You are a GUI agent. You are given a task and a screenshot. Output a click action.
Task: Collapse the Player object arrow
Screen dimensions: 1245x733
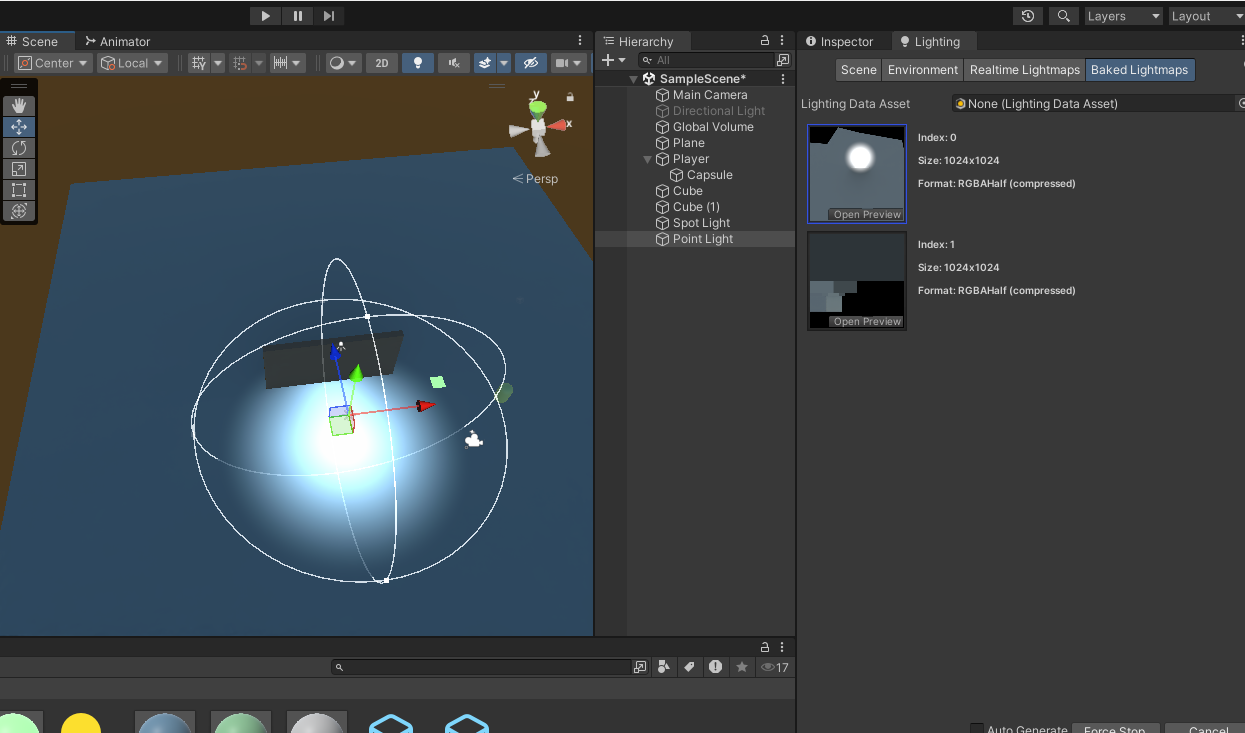point(647,159)
